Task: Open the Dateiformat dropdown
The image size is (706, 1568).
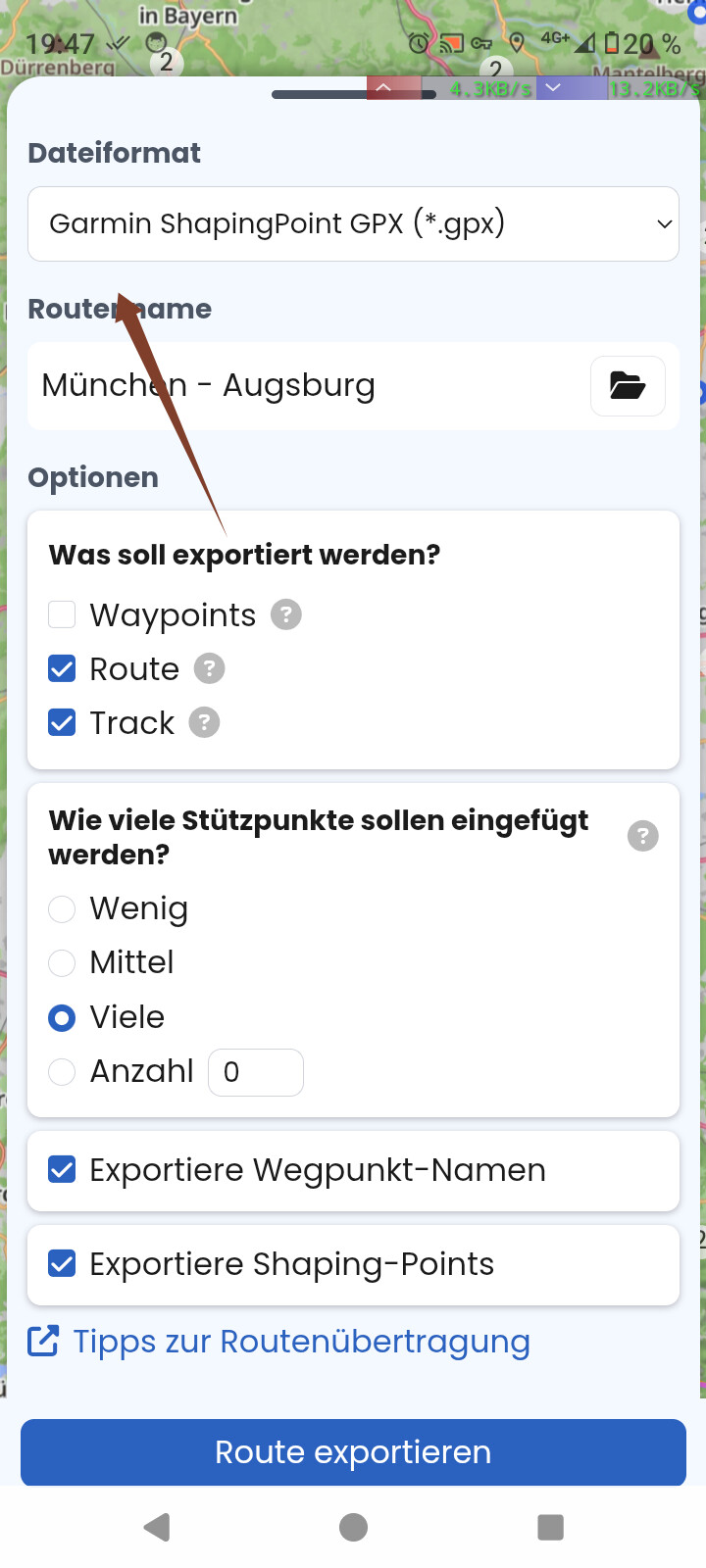Action: tap(353, 224)
